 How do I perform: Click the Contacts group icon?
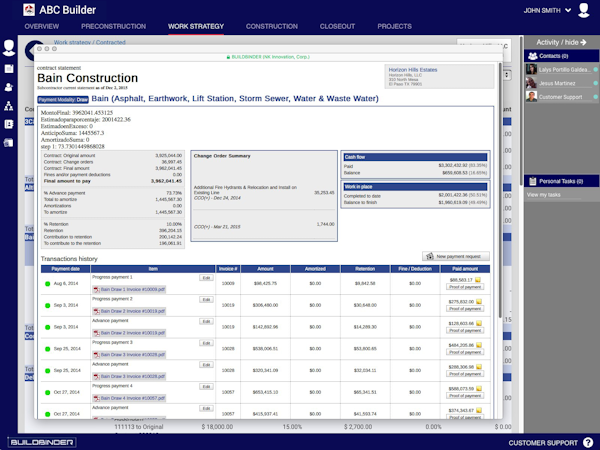pos(534,56)
